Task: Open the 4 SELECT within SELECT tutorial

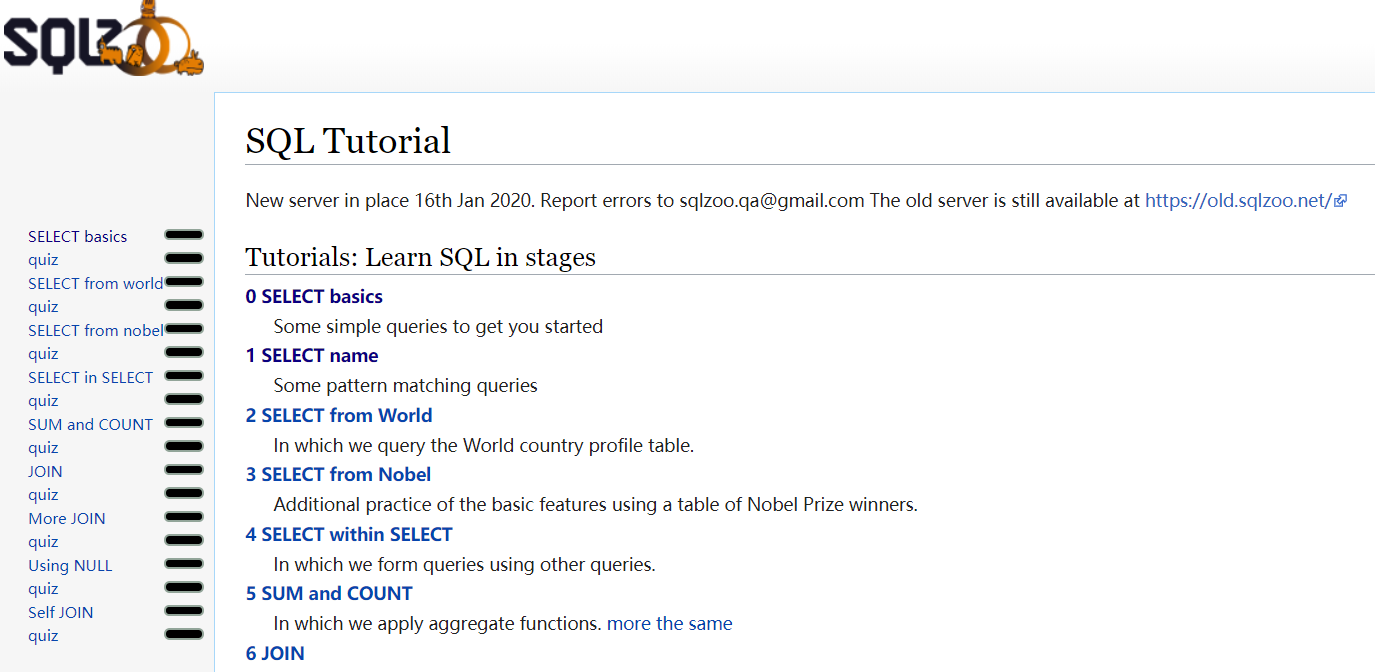Action: tap(349, 535)
